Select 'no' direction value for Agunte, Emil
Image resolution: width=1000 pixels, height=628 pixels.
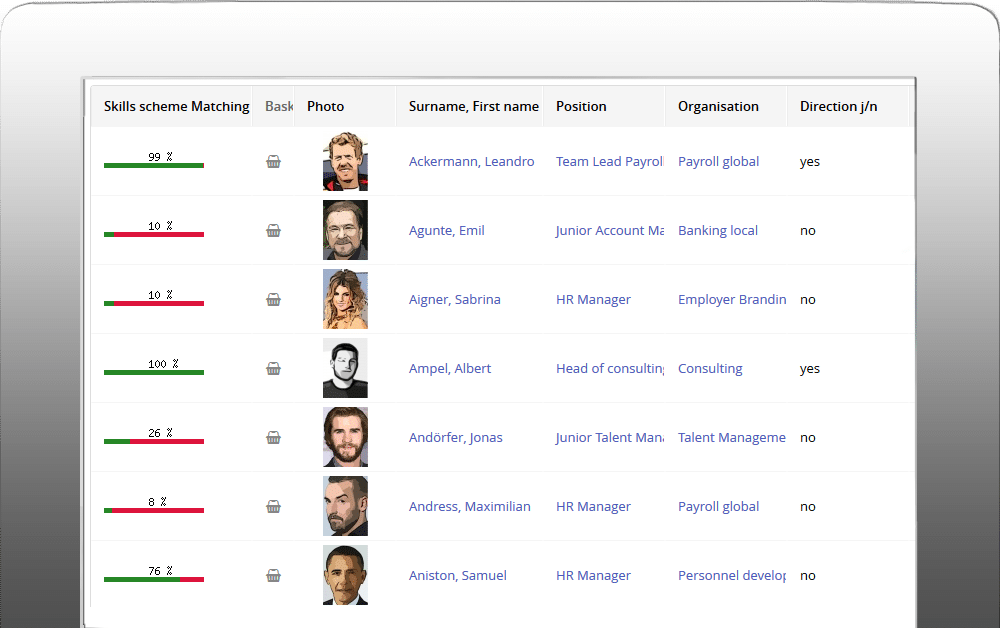pos(807,231)
